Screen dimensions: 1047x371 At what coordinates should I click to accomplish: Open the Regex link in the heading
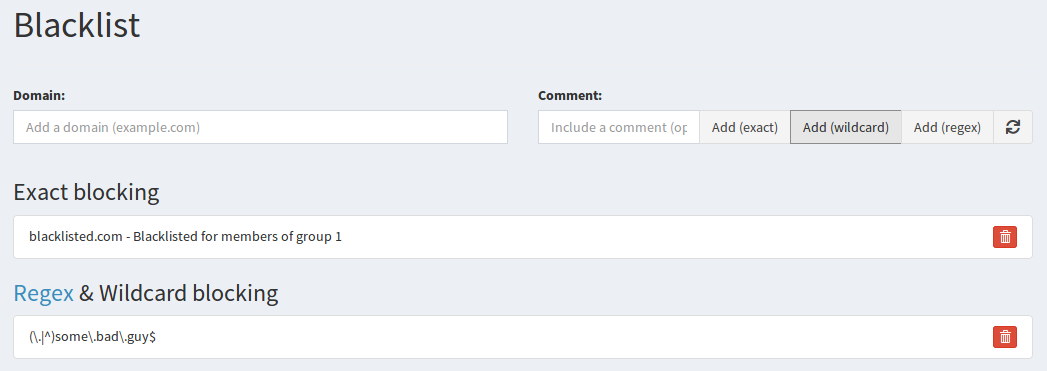coord(43,293)
